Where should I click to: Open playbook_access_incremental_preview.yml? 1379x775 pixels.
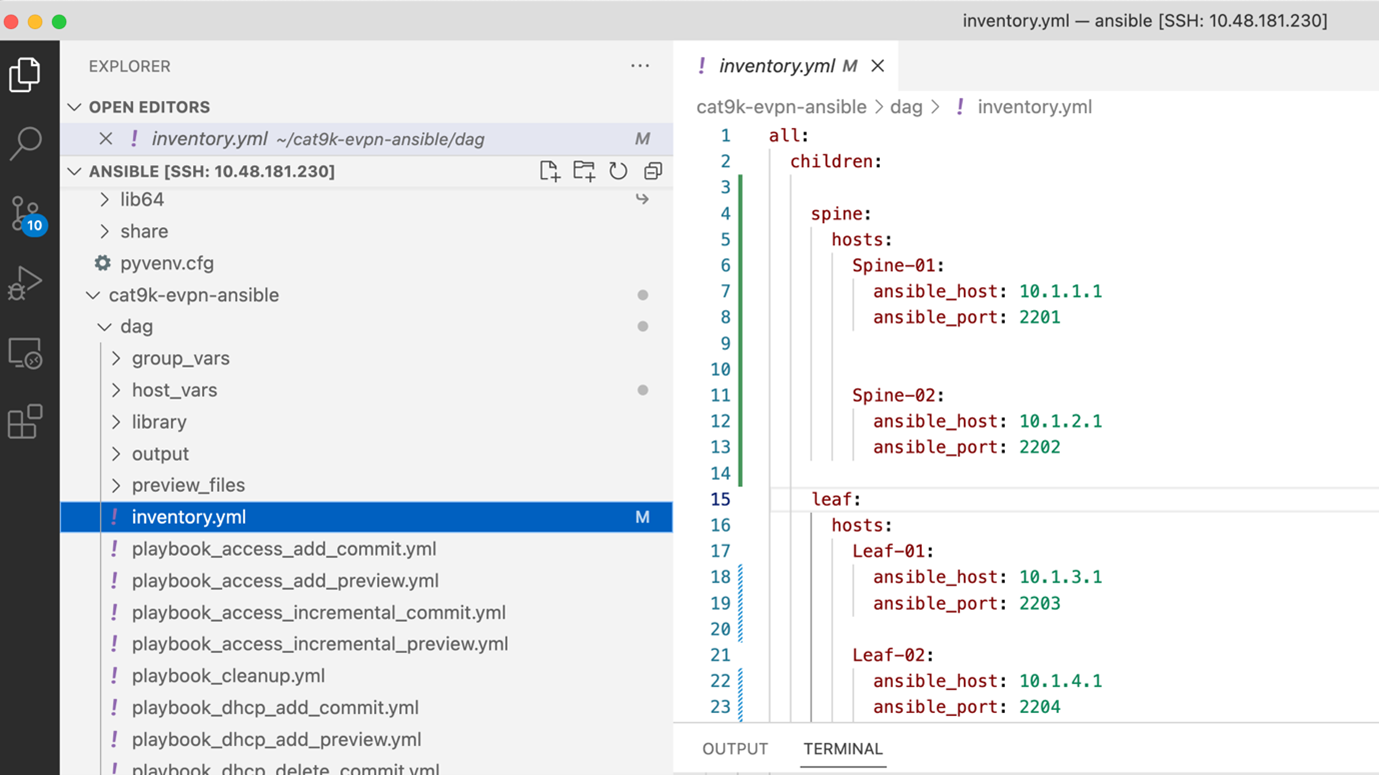pos(320,644)
